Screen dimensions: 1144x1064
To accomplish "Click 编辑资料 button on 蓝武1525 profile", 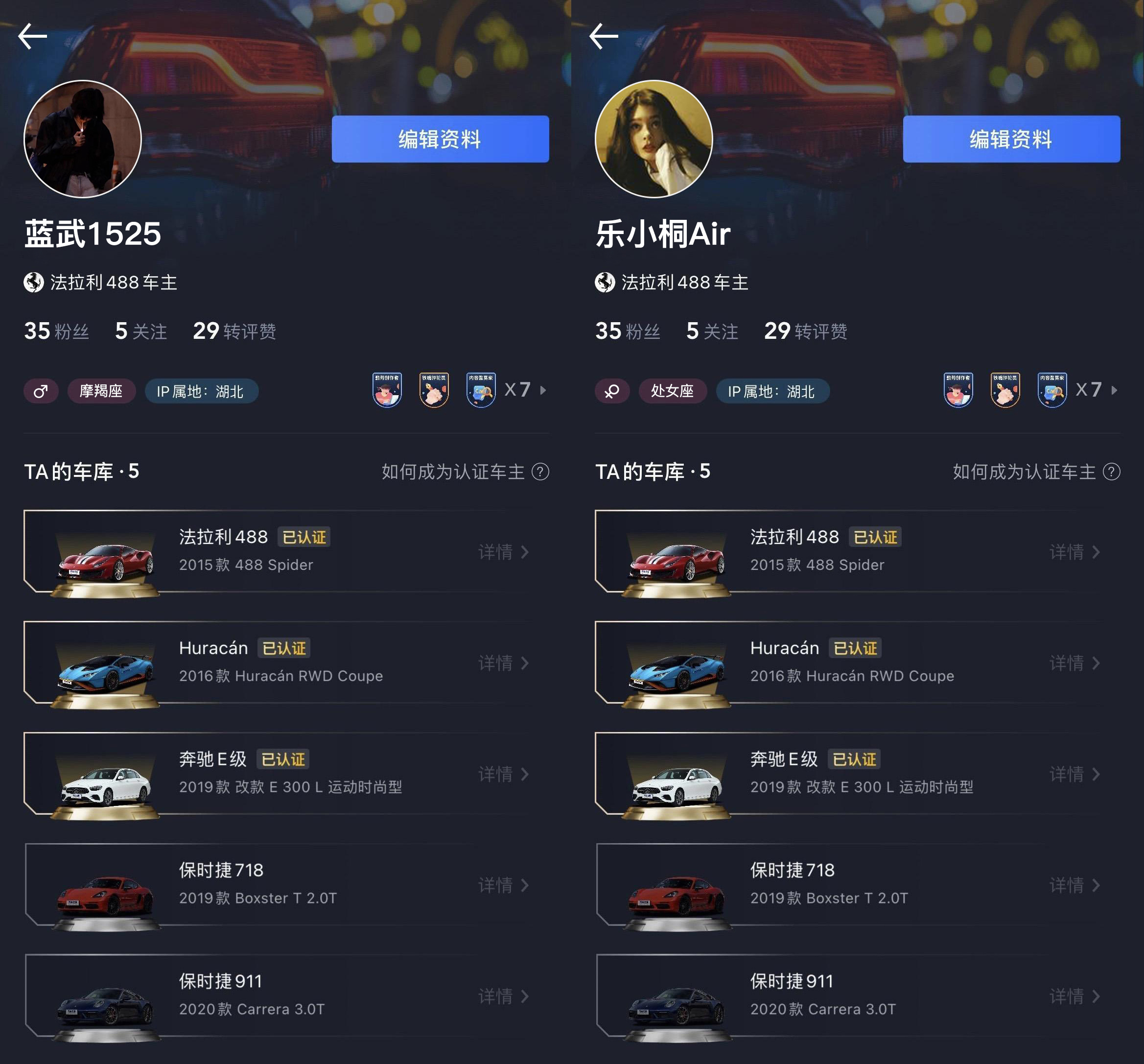I will tap(440, 139).
